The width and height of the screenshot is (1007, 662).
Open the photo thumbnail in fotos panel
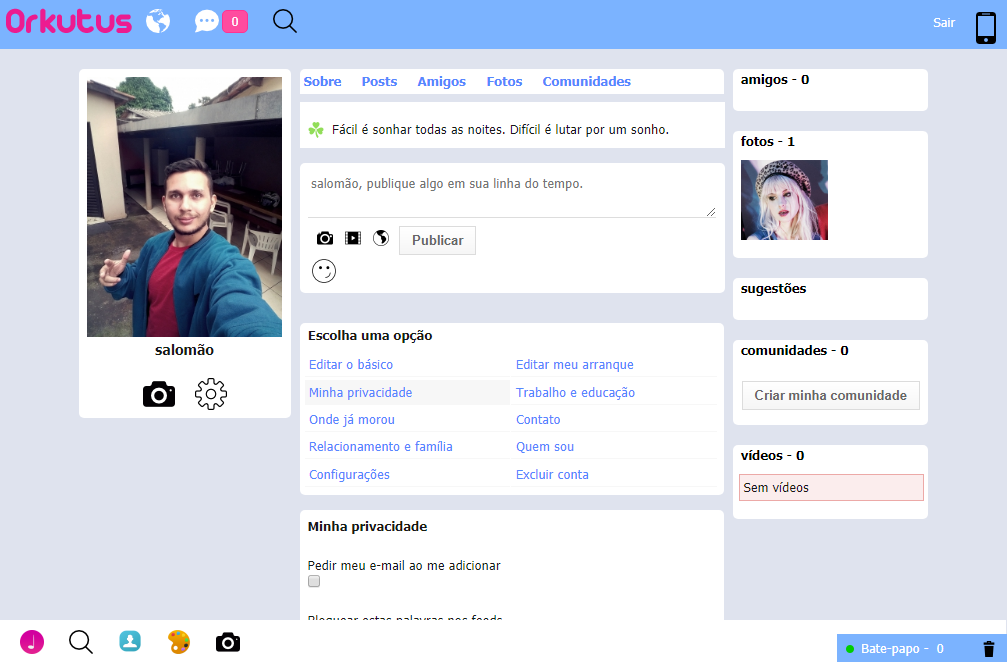pos(784,199)
